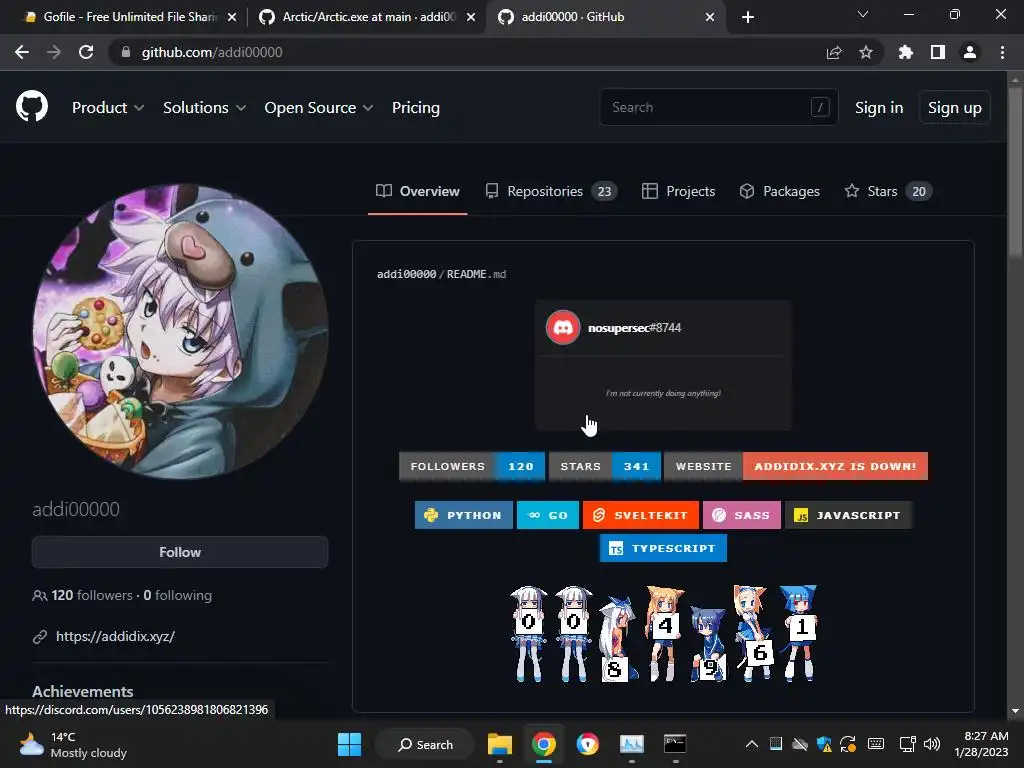Focus the GitHub search field
Screen dimensions: 1024x768
tap(718, 107)
